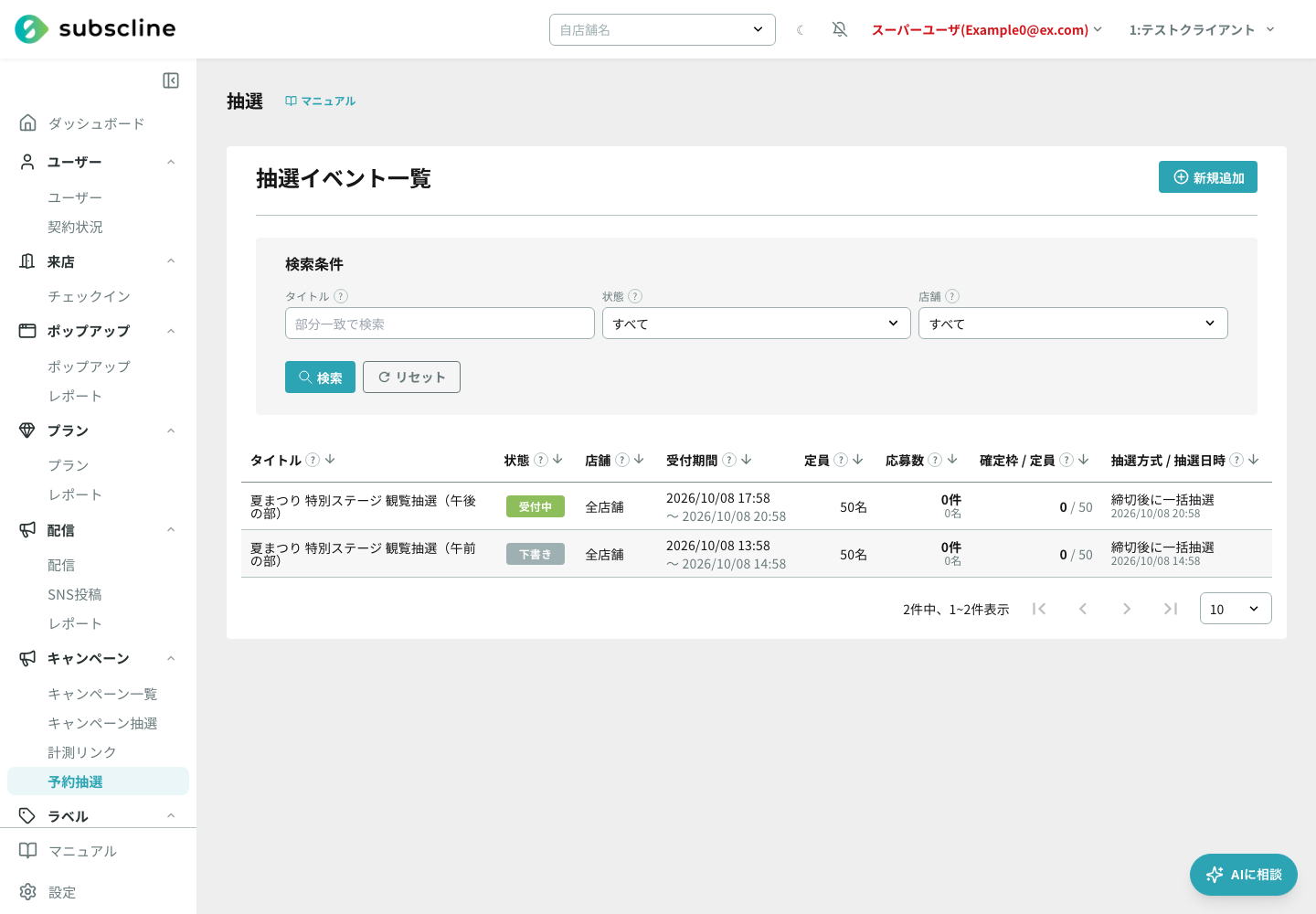Viewport: 1316px width, 914px height.
Task: Go to the previous results page
Action: click(1083, 609)
